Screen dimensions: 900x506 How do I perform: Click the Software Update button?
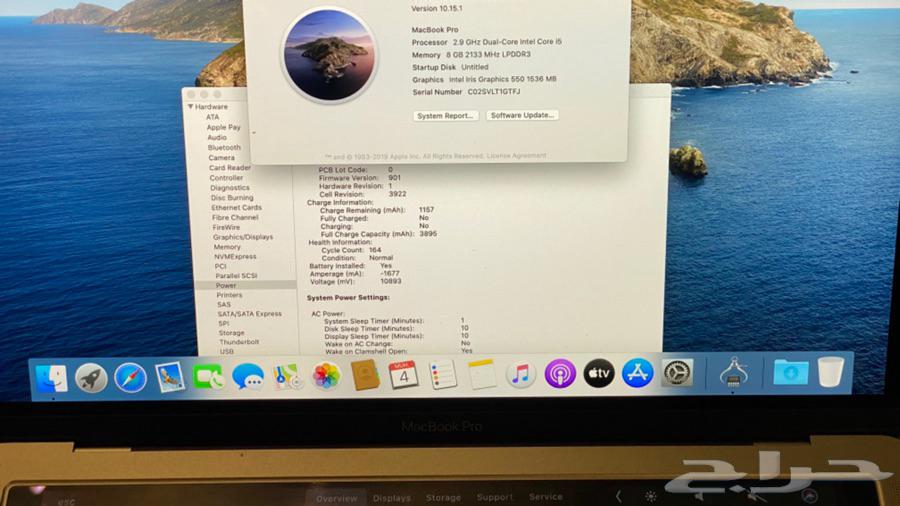[x=522, y=115]
